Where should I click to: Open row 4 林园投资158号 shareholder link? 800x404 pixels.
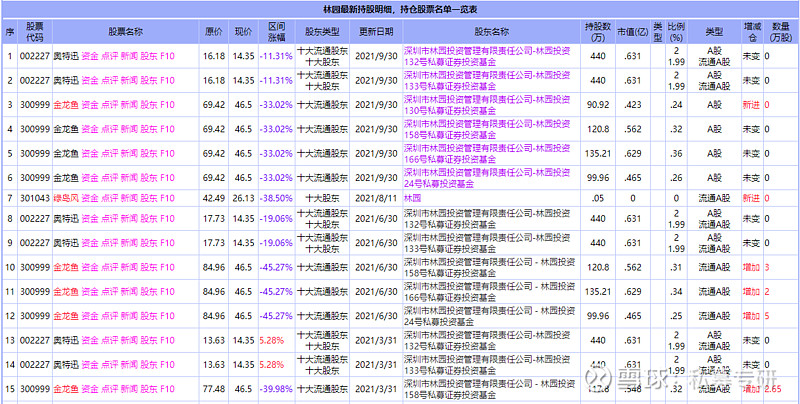click(x=489, y=129)
